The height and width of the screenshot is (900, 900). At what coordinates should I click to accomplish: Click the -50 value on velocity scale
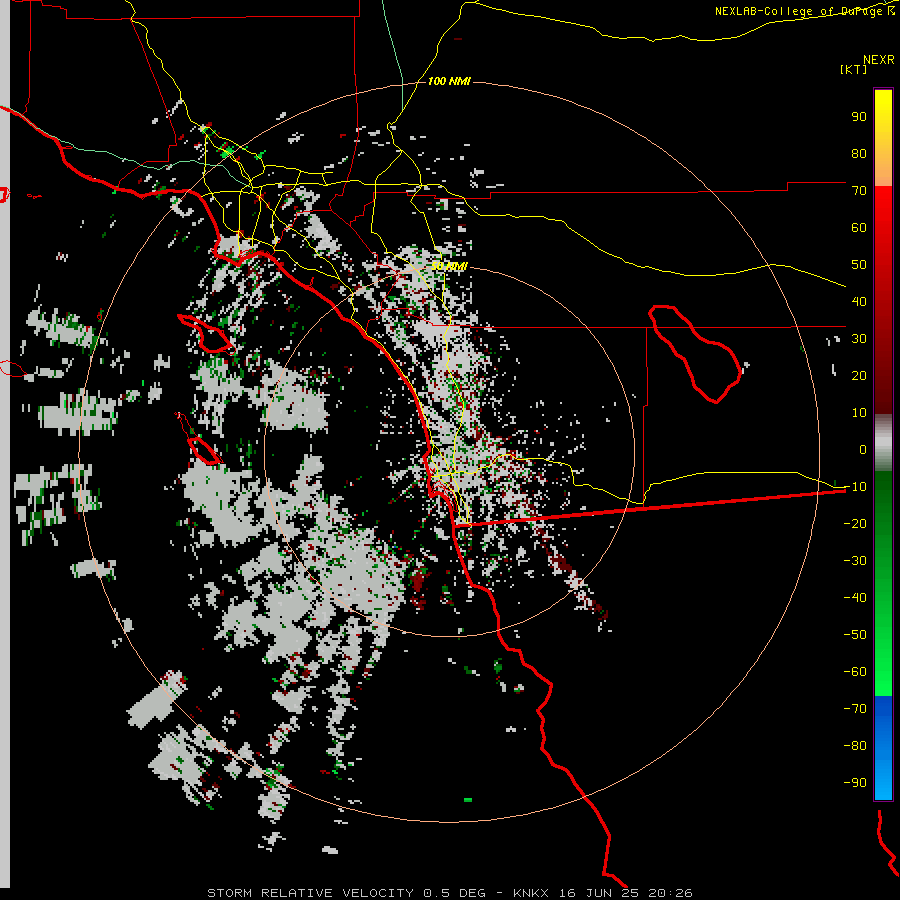point(855,634)
